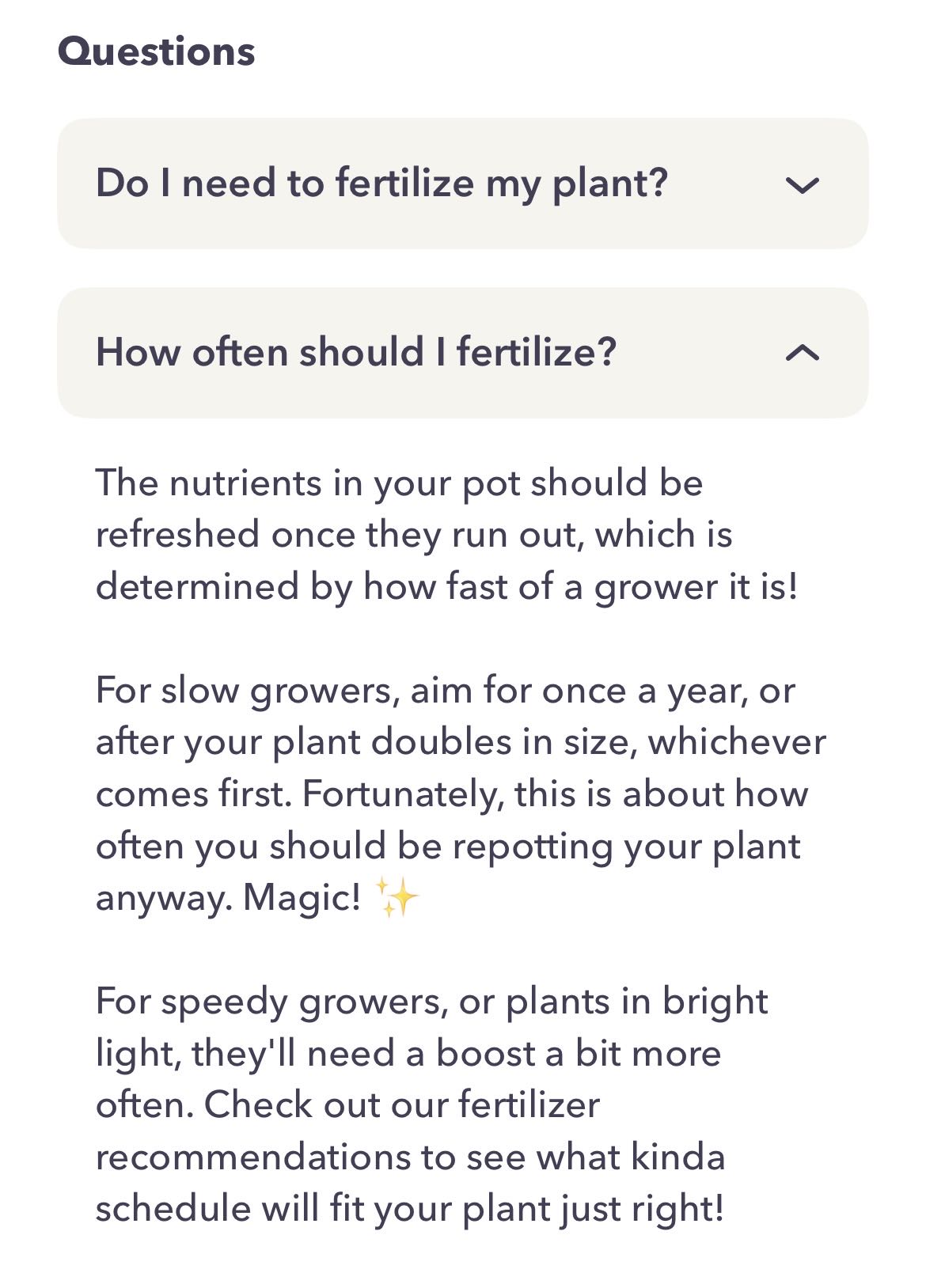Viewport: 926px width, 1288px height.
Task: Click the text "schedule will fit your plant just right!"
Action: coord(409,1209)
